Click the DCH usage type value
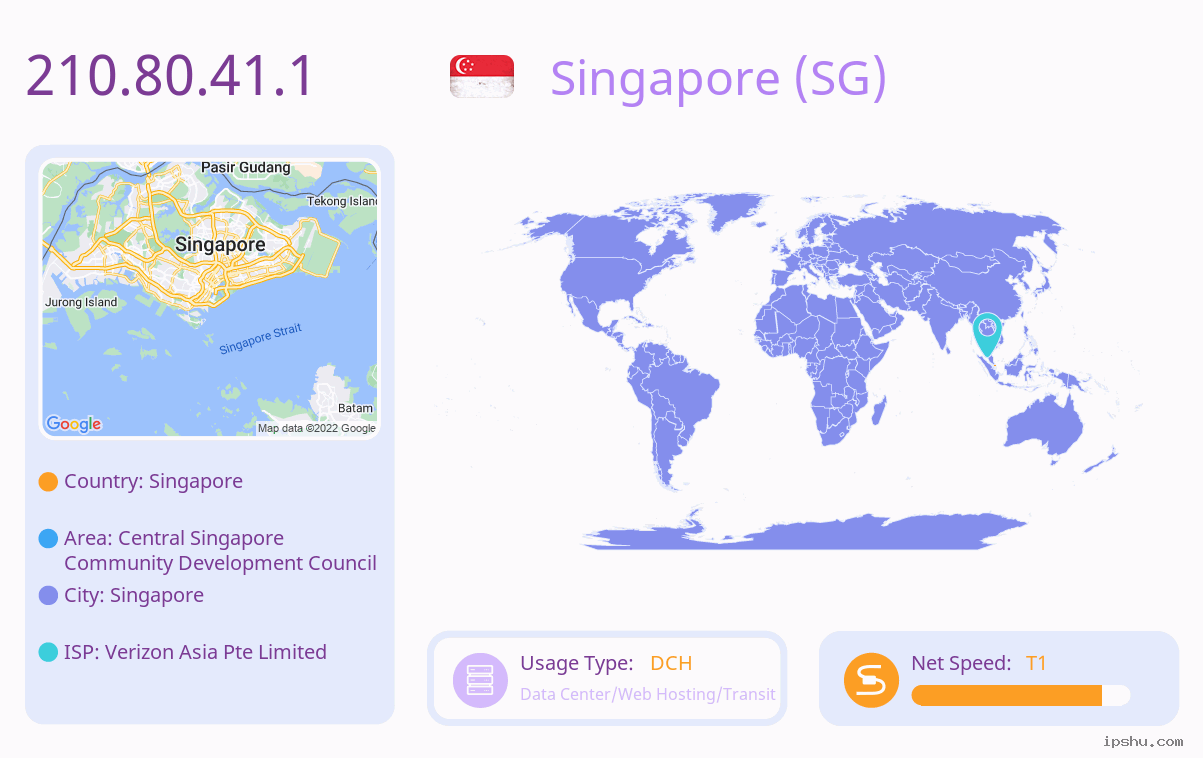The width and height of the screenshot is (1203, 758). tap(671, 663)
